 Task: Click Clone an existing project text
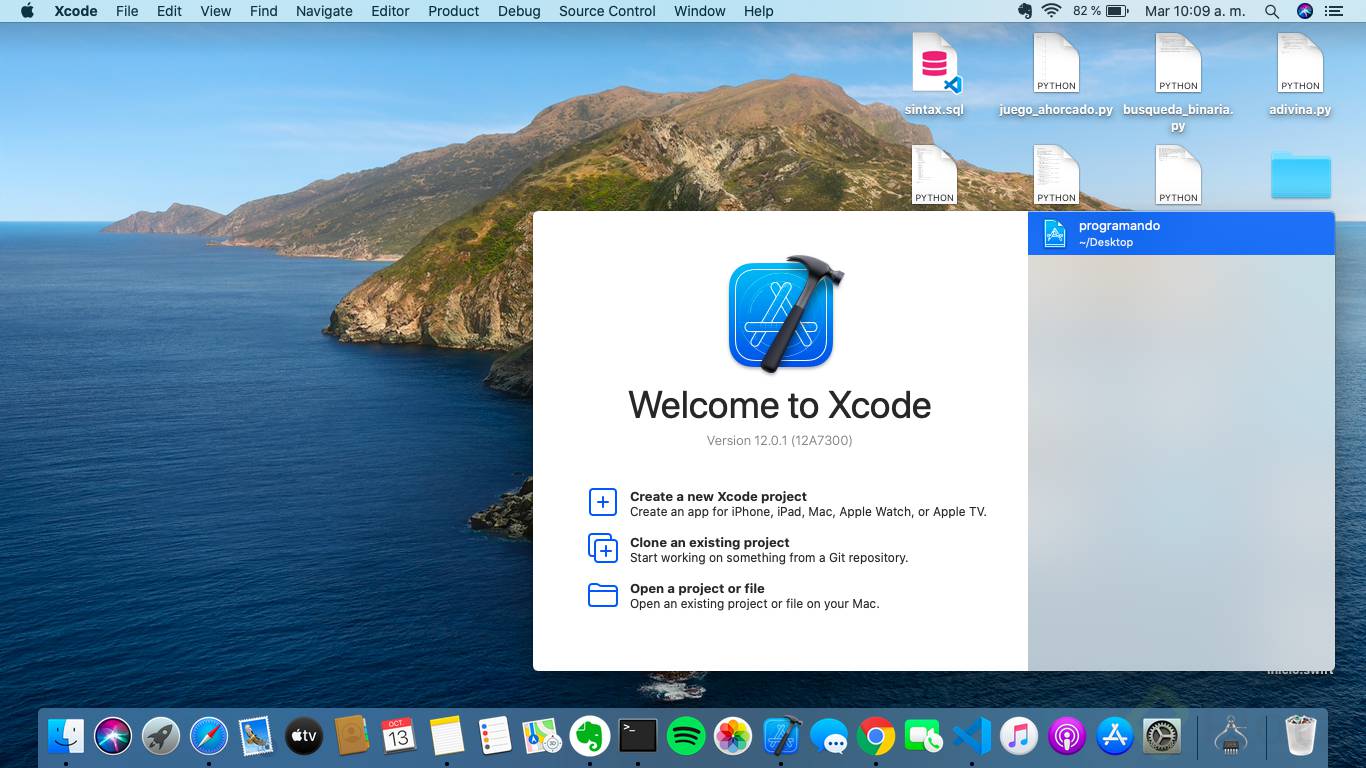point(709,542)
